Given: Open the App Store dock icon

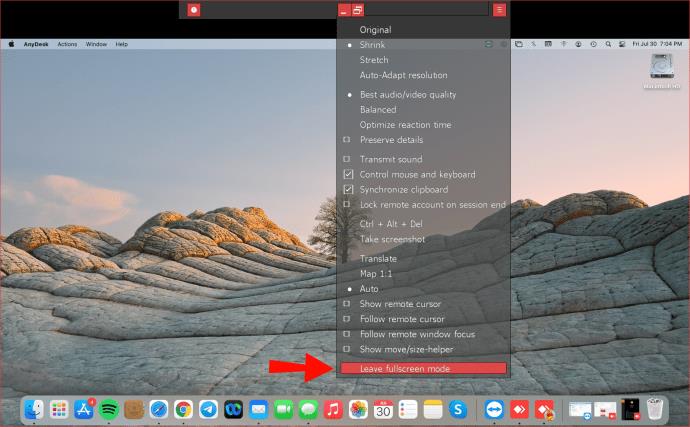Looking at the screenshot, I should coord(84,409).
